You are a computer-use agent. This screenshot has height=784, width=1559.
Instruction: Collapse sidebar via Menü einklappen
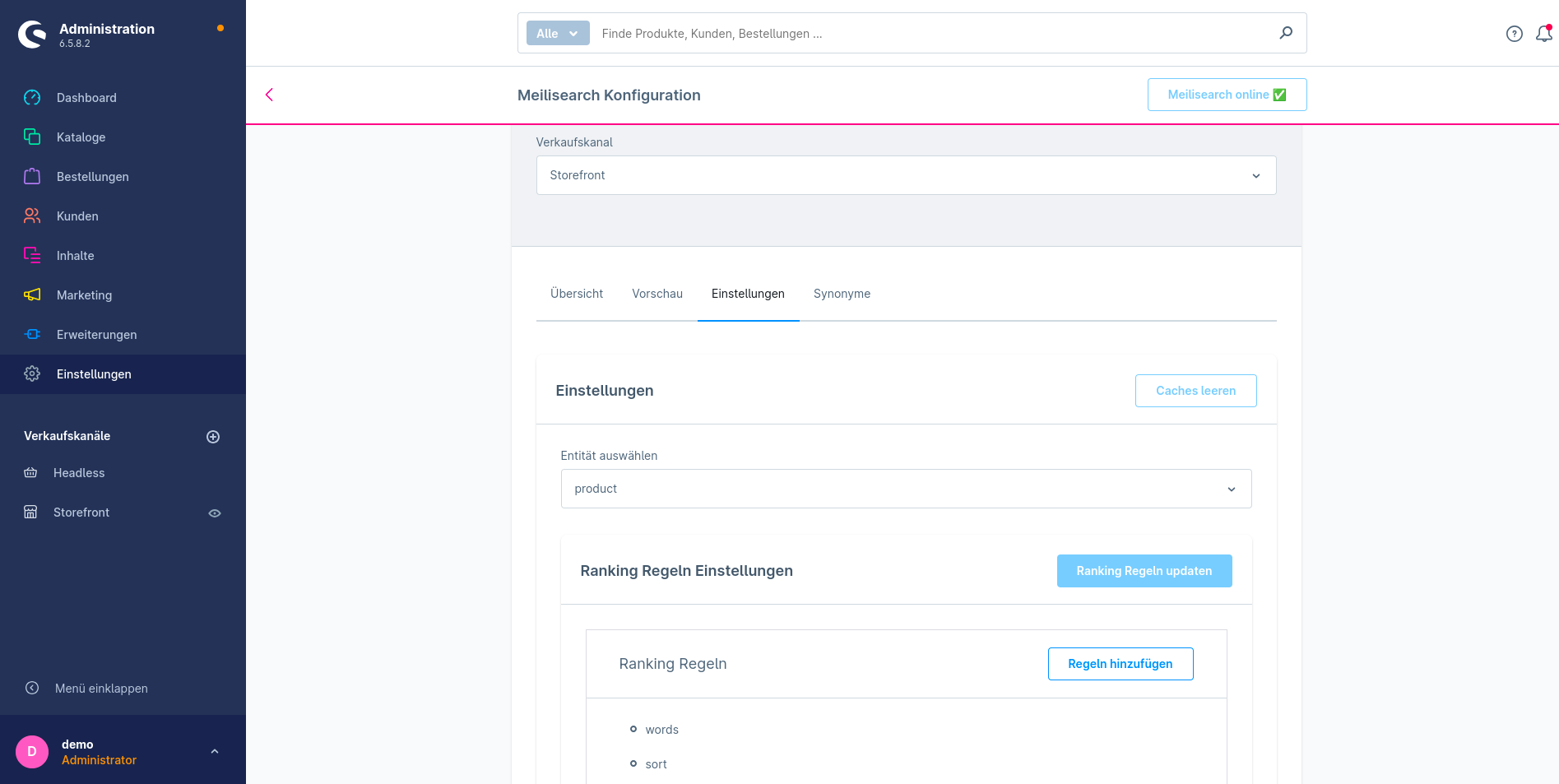[x=101, y=689]
